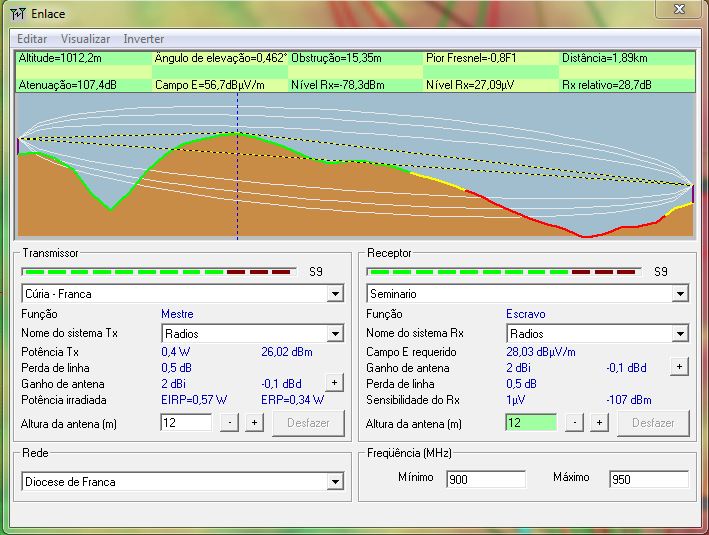Click the 28,03 dBµV/m required field value
709x535 pixels.
point(541,352)
